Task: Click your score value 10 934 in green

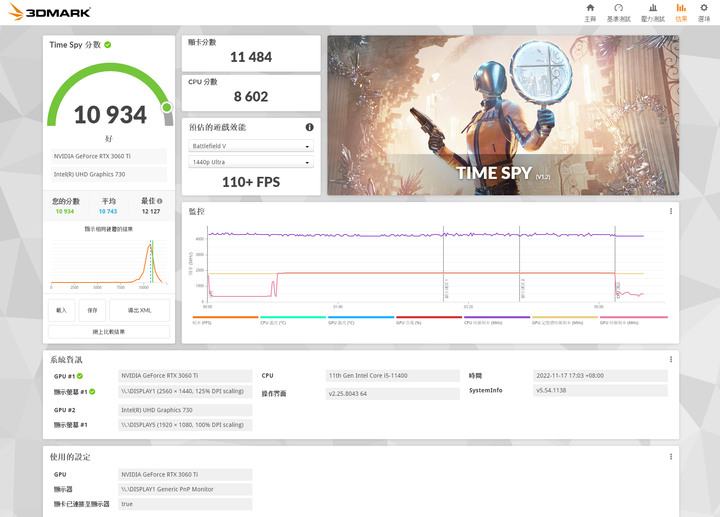Action: pos(65,212)
